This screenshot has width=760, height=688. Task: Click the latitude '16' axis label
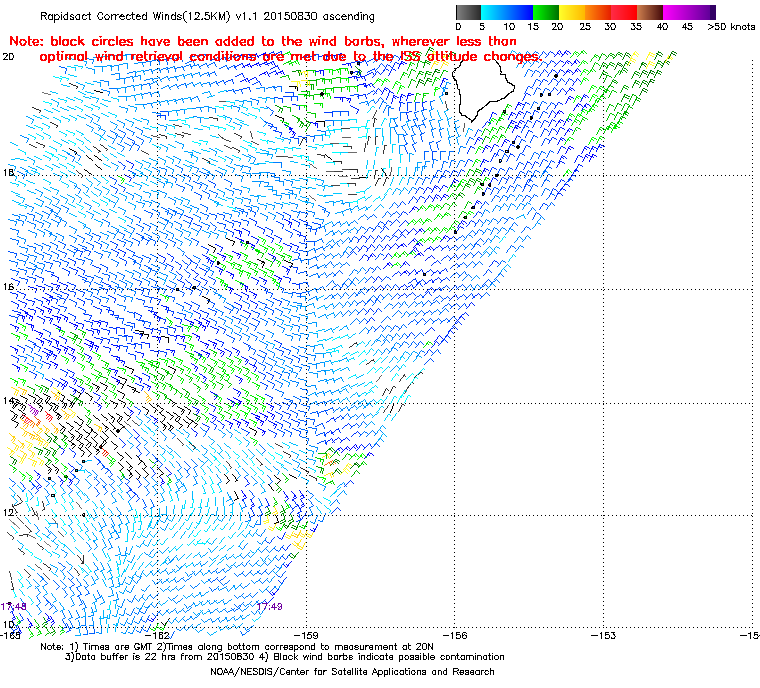point(8,287)
